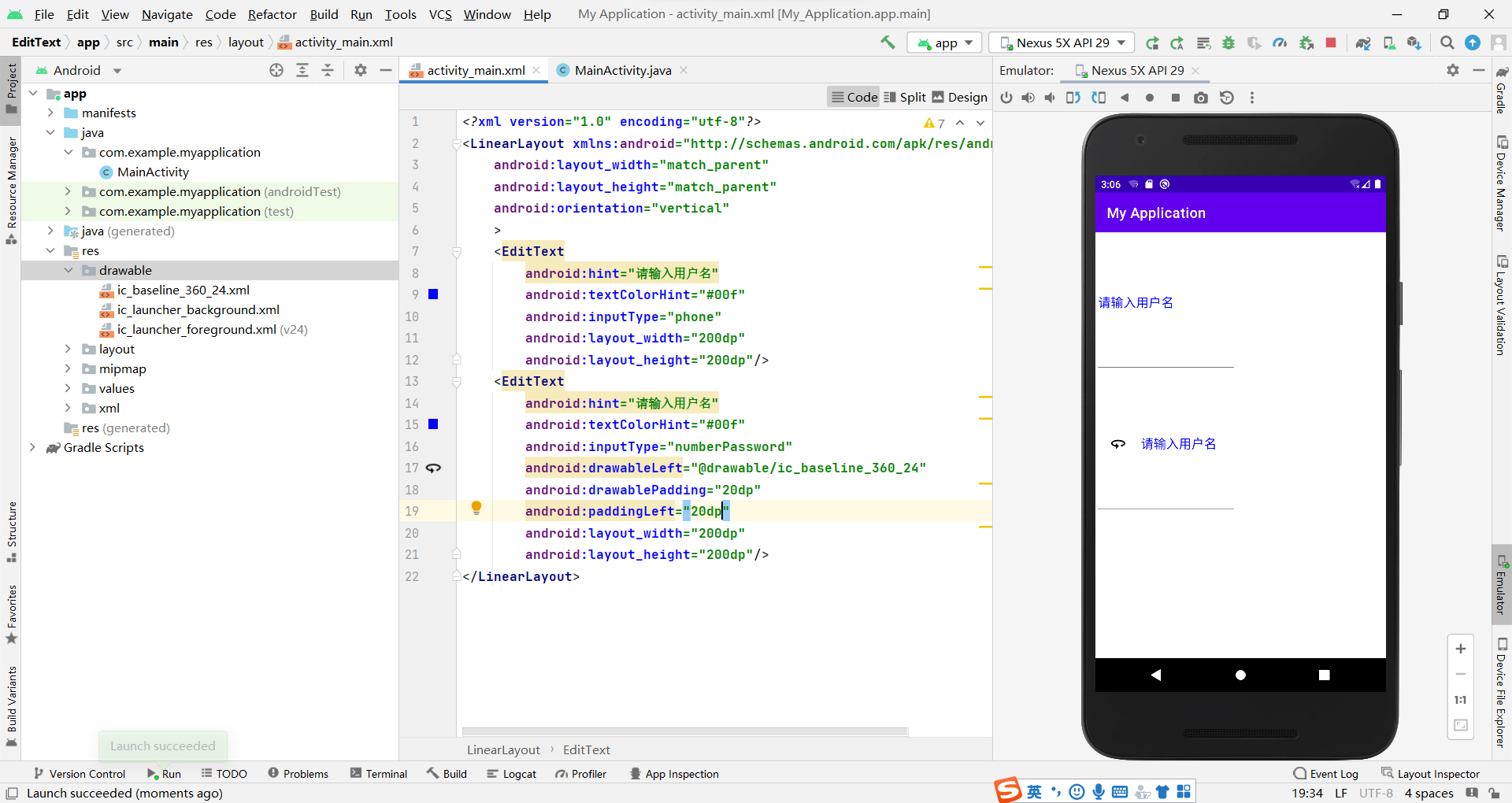
Task: Open the Device Manager phone icon
Action: point(1390,43)
